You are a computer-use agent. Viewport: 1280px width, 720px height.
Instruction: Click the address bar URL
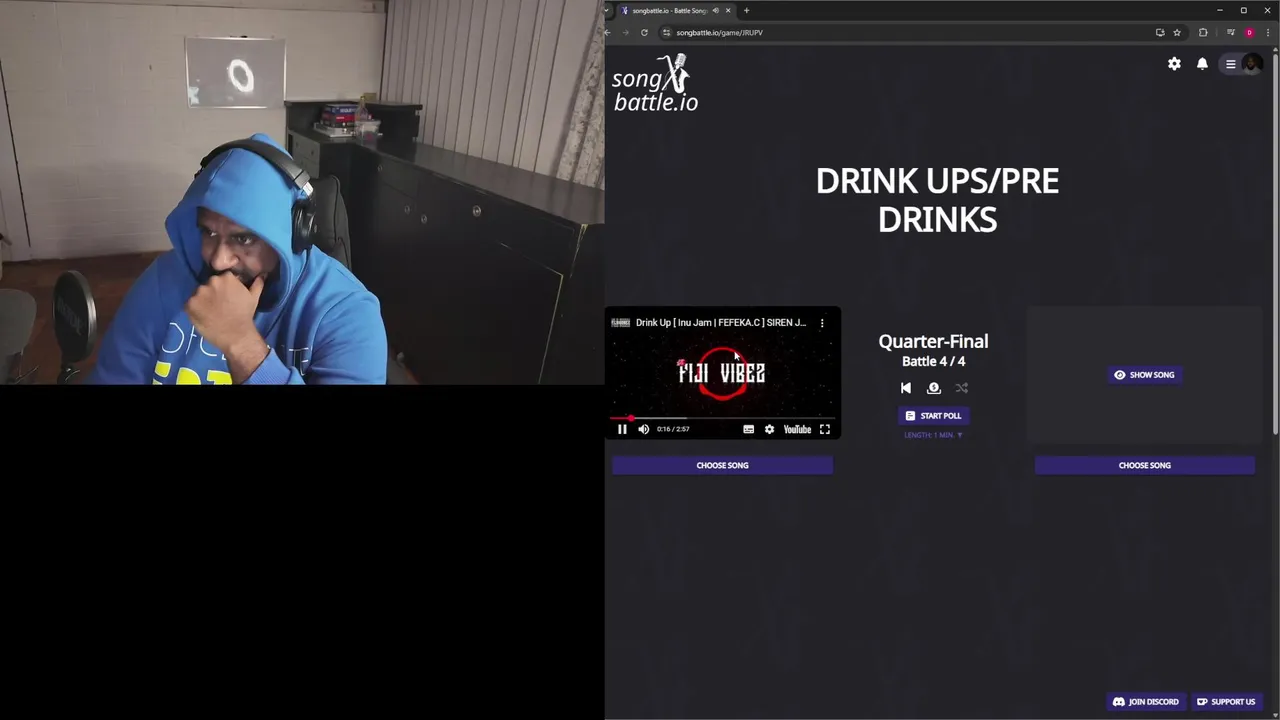click(719, 32)
